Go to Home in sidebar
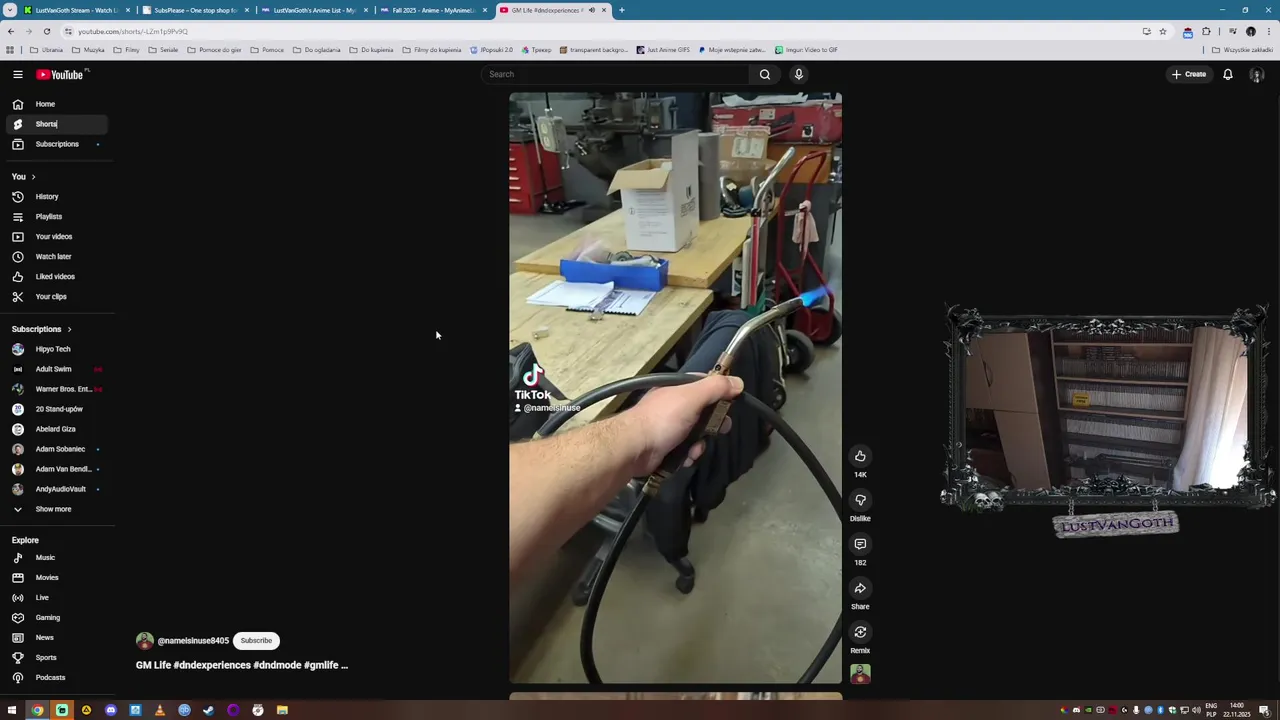1280x720 pixels. tap(57, 104)
